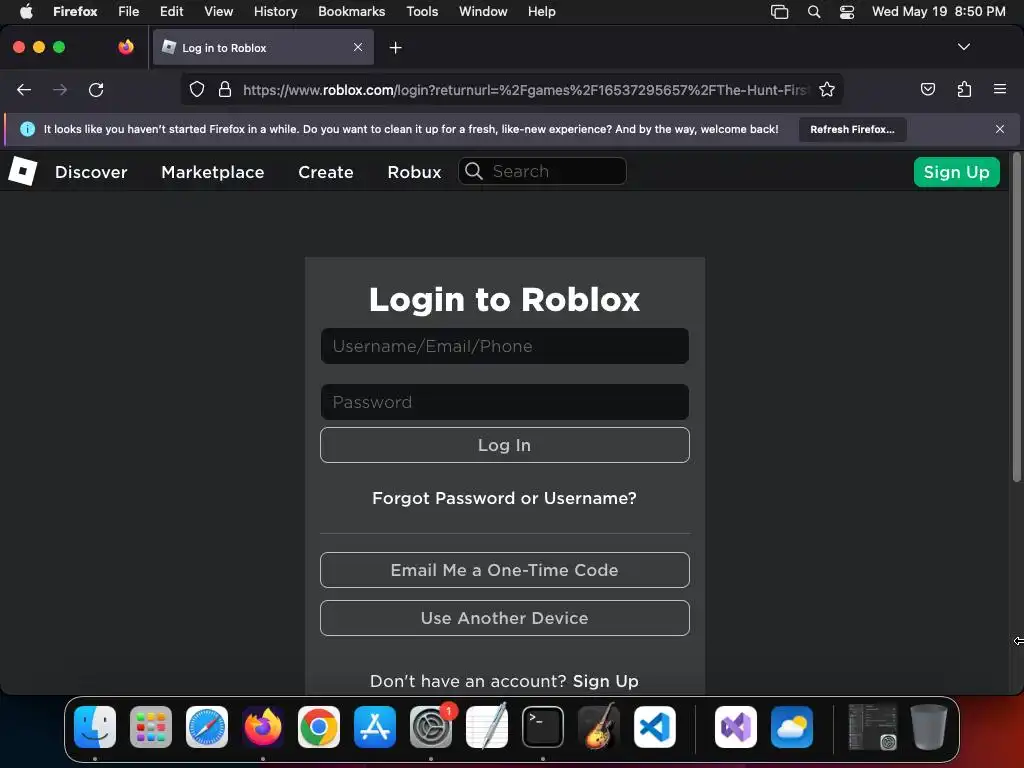Click Email Me a One-Time Code
Viewport: 1024px width, 768px height.
pyautogui.click(x=505, y=570)
